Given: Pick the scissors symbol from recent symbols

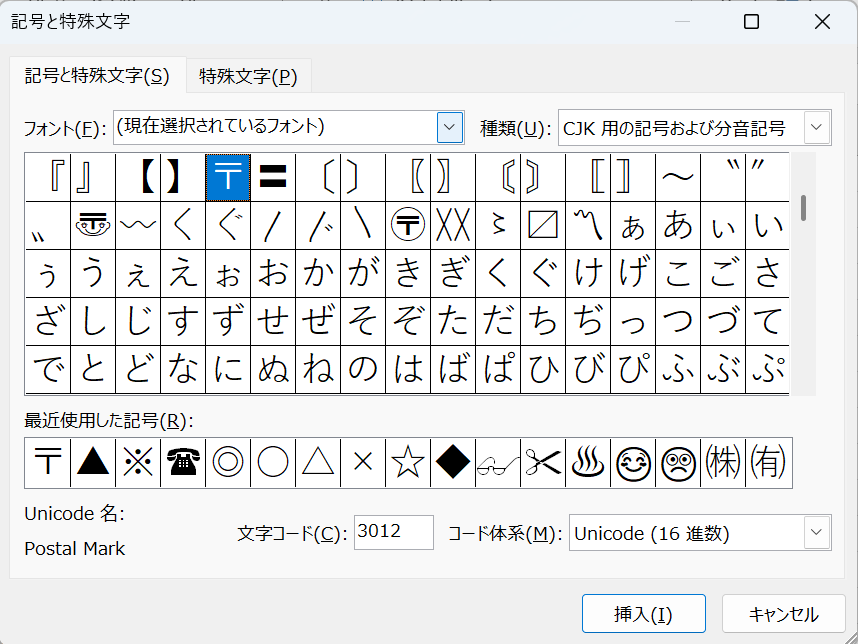Looking at the screenshot, I should click(x=544, y=462).
